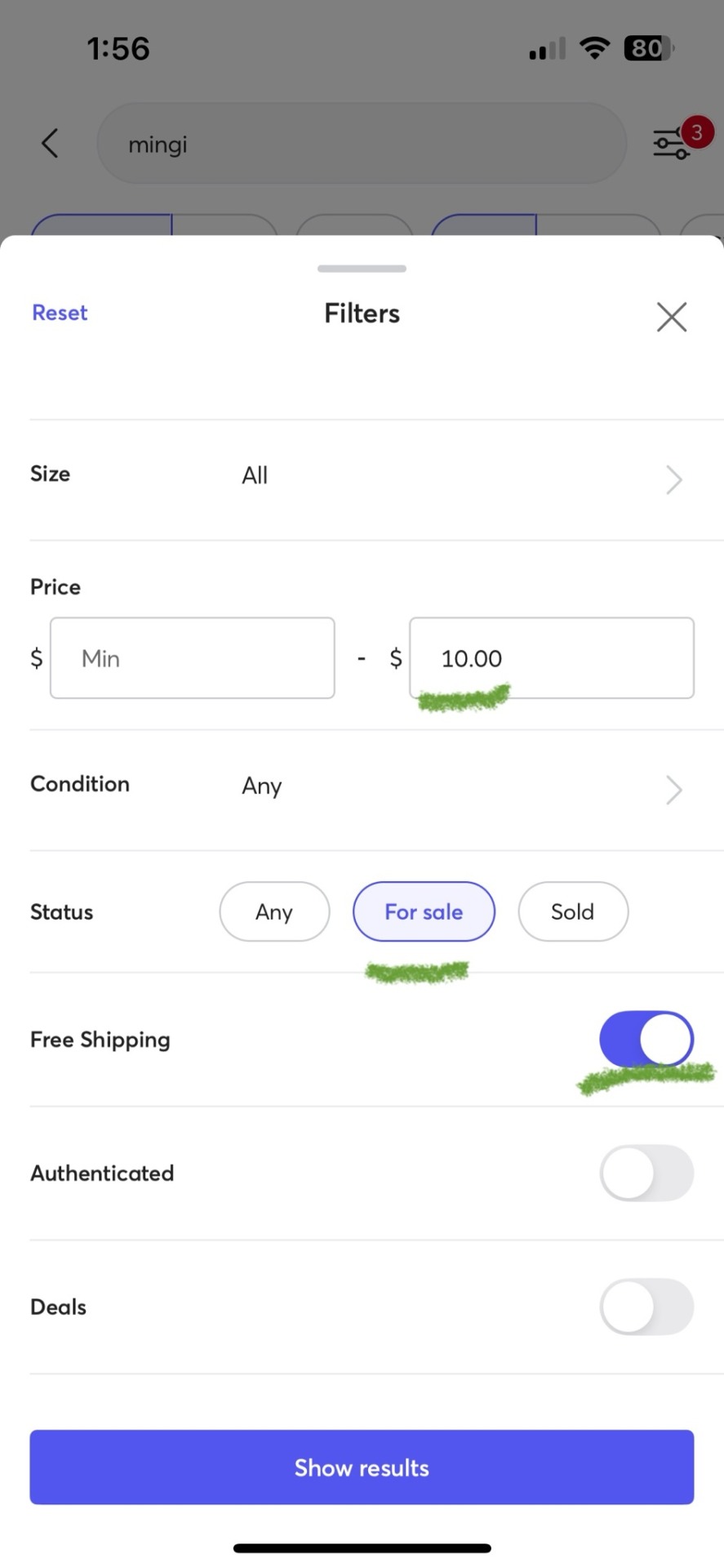
Task: Expand the Condition chevron
Action: point(673,790)
